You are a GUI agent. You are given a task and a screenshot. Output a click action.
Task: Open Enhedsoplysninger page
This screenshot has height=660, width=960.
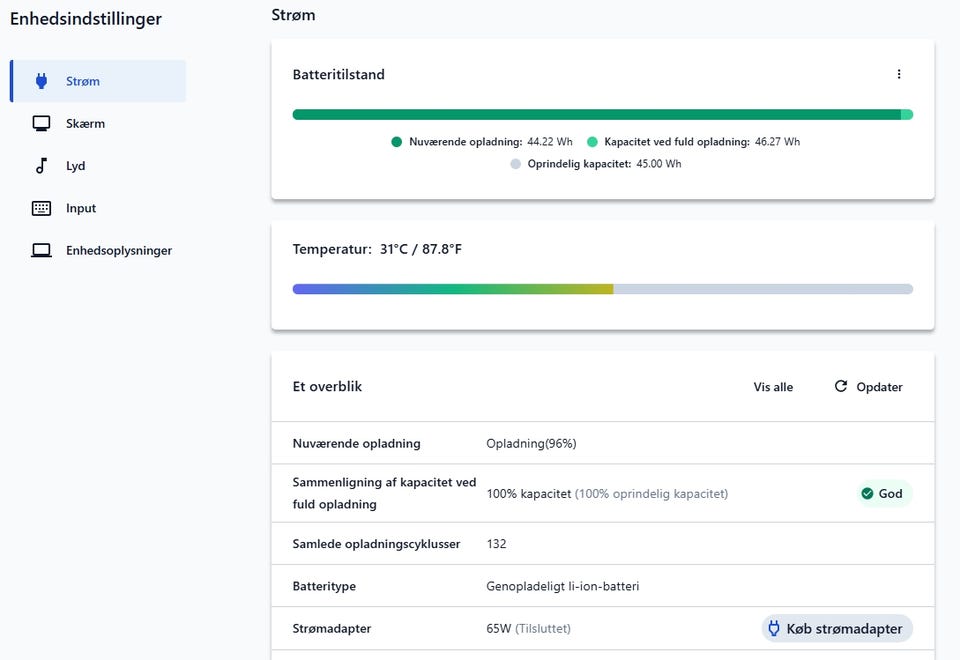(x=119, y=251)
